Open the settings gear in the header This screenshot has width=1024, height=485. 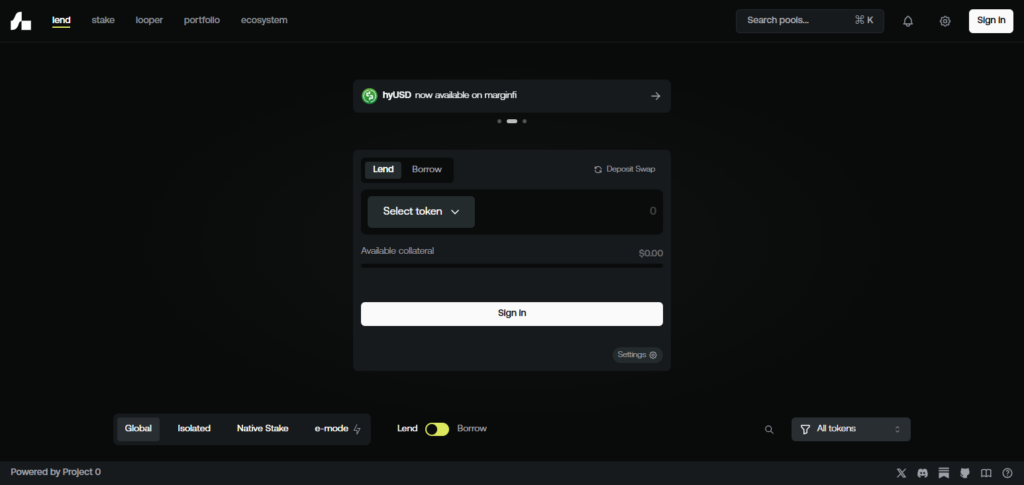click(x=945, y=21)
